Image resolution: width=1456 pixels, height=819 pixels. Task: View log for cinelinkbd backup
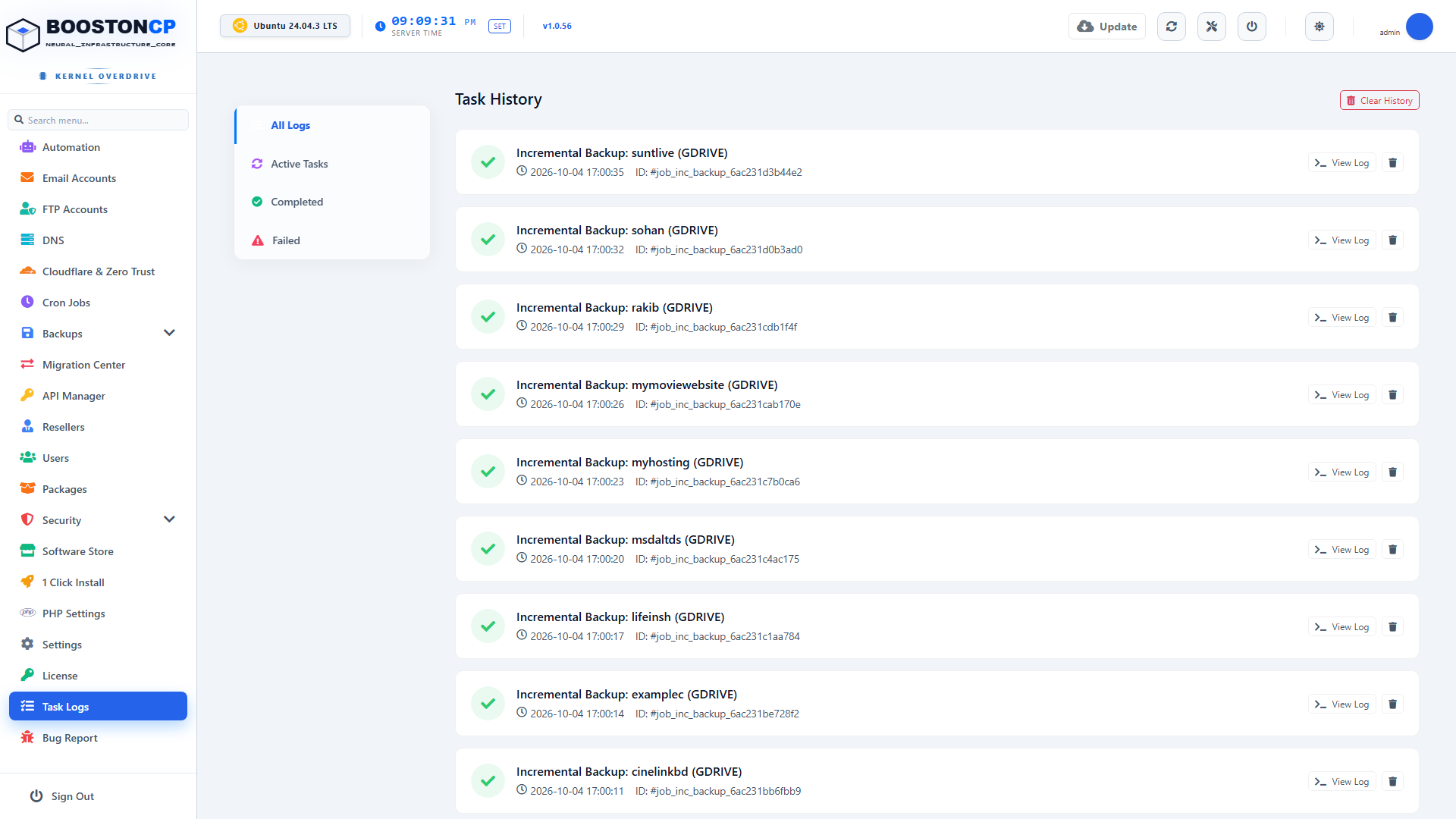[x=1341, y=782]
